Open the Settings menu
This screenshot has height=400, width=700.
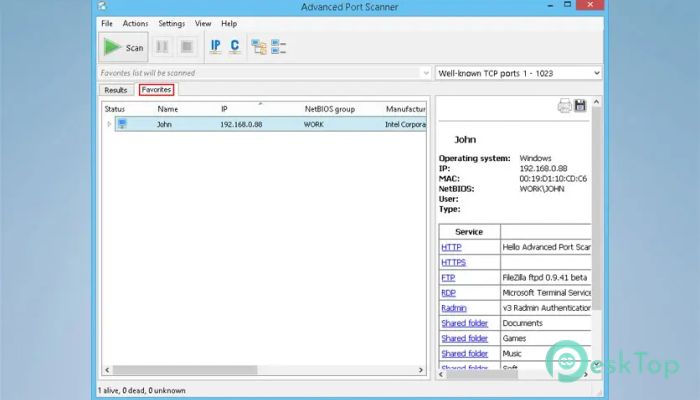coord(171,24)
